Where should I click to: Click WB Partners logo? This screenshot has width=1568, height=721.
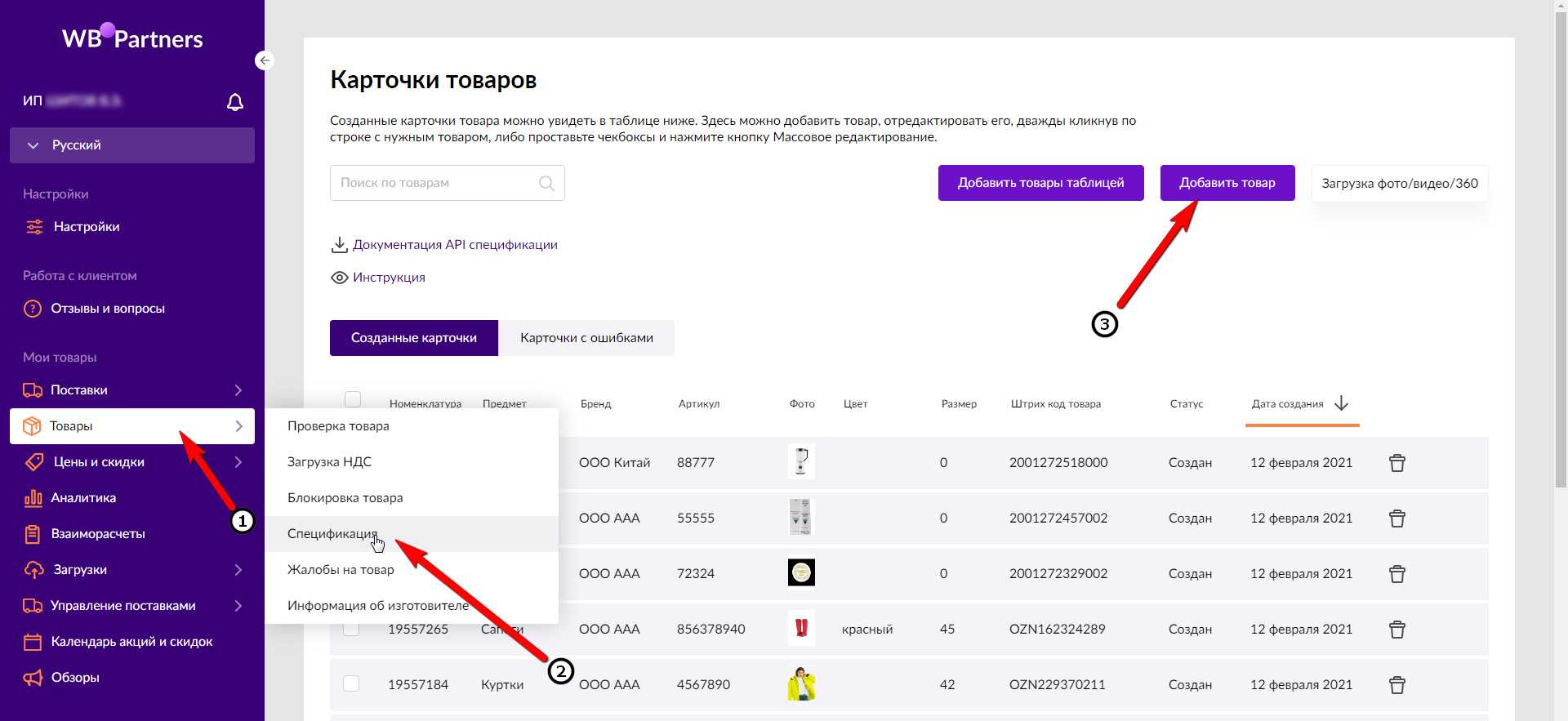click(x=132, y=38)
